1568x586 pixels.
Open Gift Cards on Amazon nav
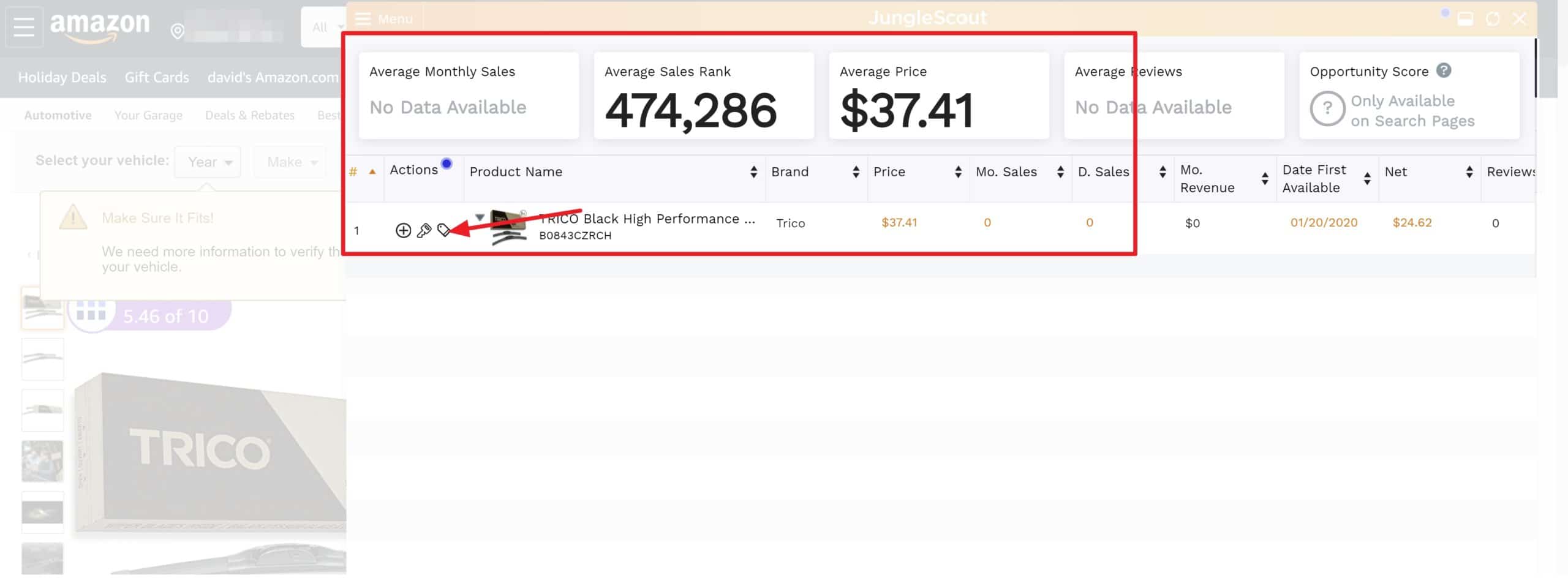coord(157,78)
